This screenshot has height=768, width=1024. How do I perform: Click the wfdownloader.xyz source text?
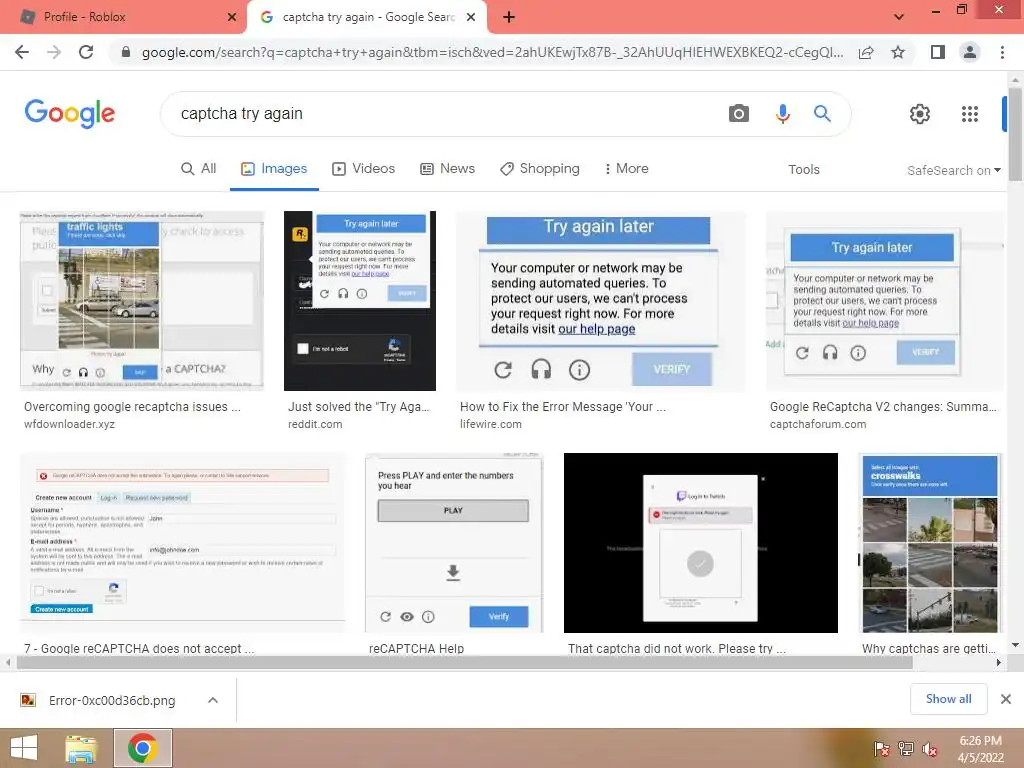pos(69,424)
